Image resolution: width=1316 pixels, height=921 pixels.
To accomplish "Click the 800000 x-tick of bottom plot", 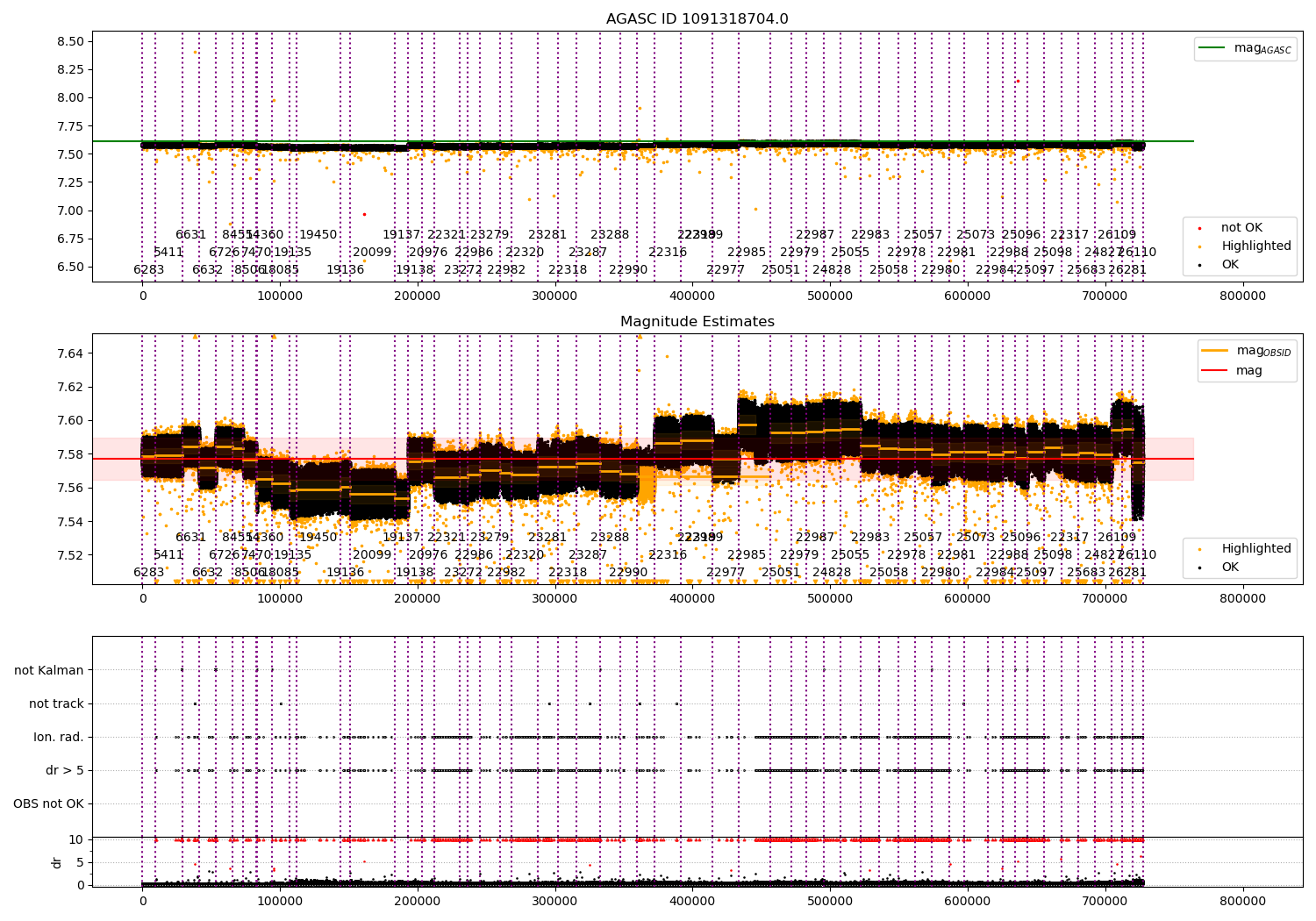I will (1243, 901).
